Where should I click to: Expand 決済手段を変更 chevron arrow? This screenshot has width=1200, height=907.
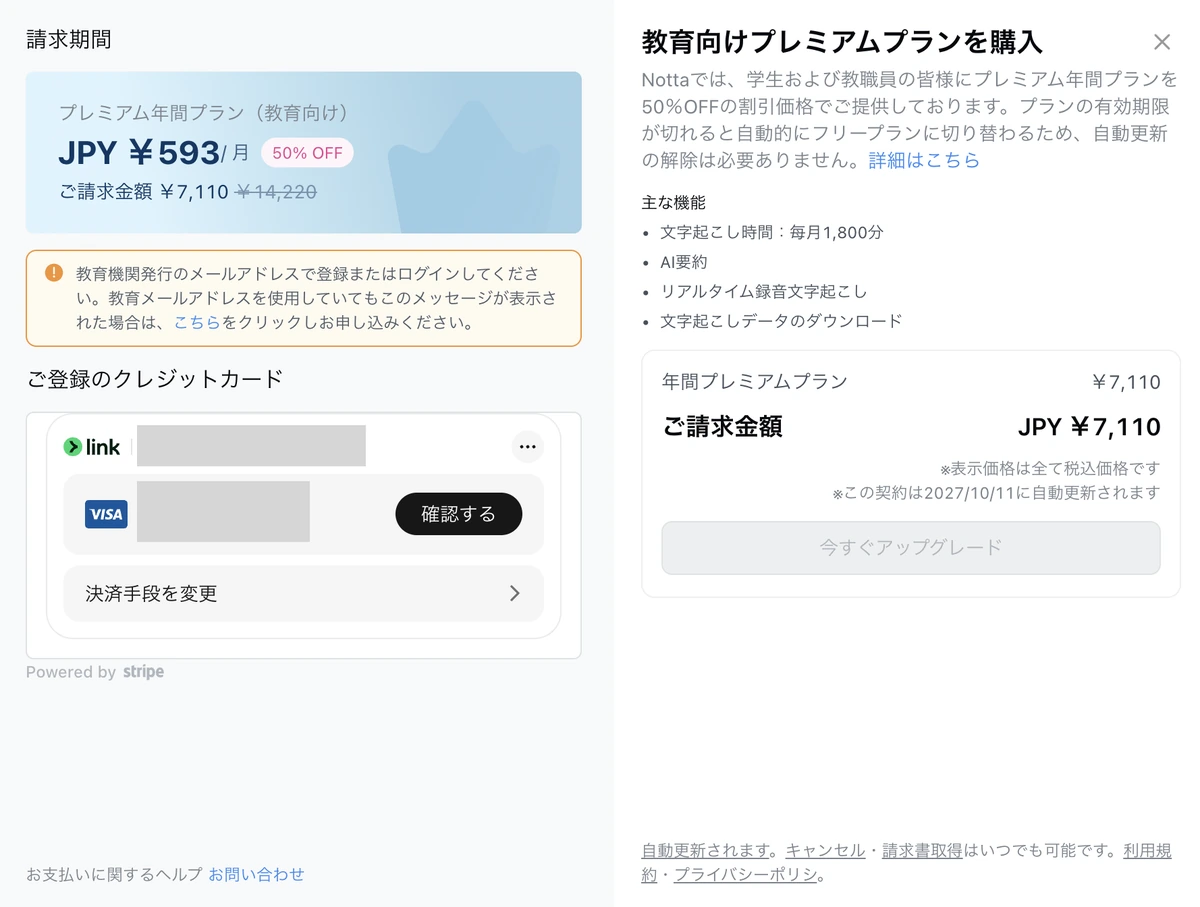click(x=515, y=593)
